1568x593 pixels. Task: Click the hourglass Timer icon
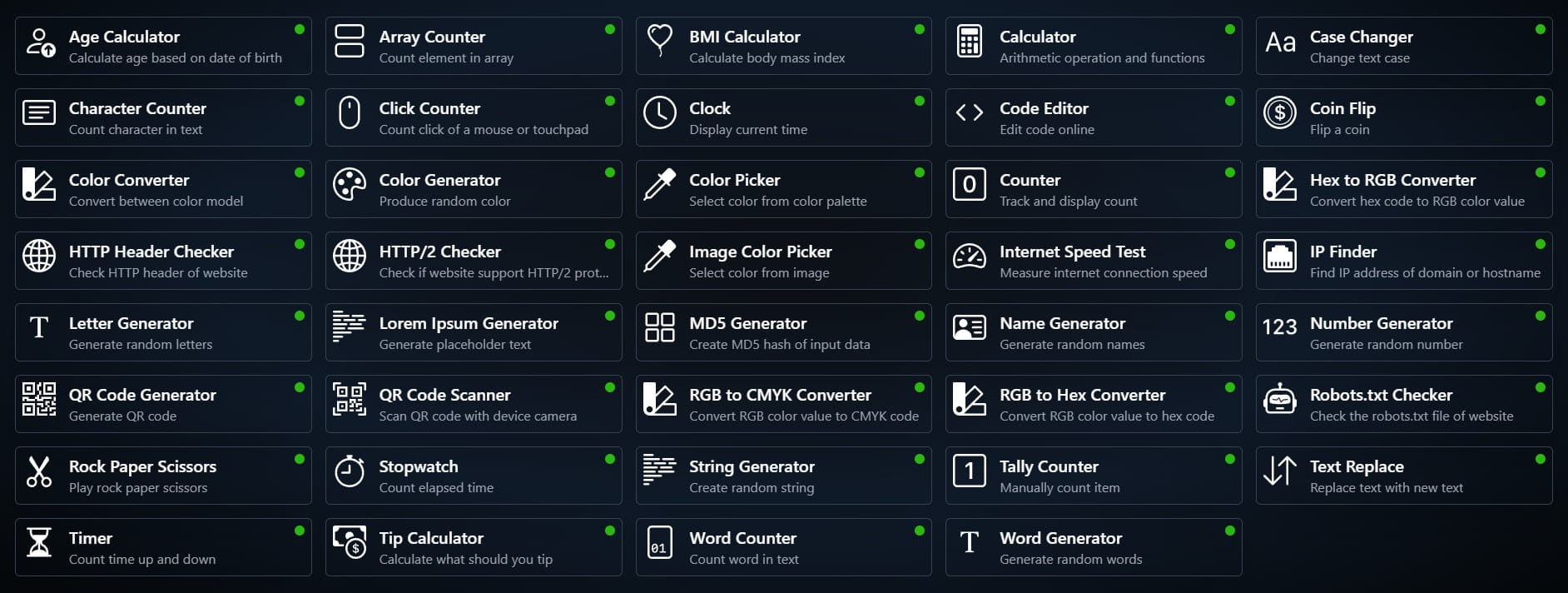pos(39,543)
